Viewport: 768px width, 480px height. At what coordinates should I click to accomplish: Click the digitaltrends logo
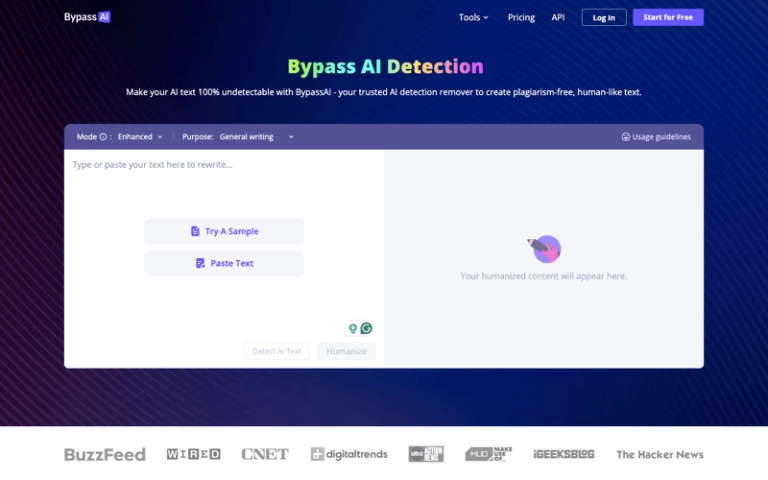pos(349,454)
